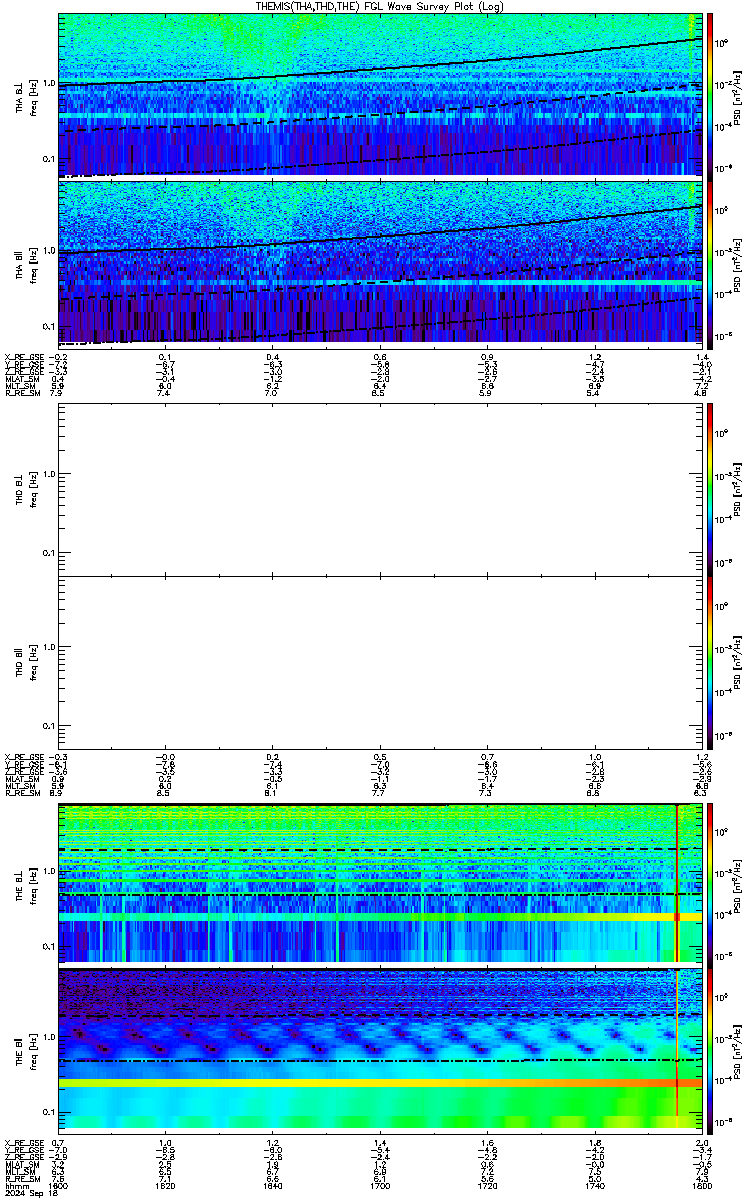Click the color bar beside the THD BL panel
Image resolution: width=750 pixels, height=1200 pixels.
pos(711,488)
